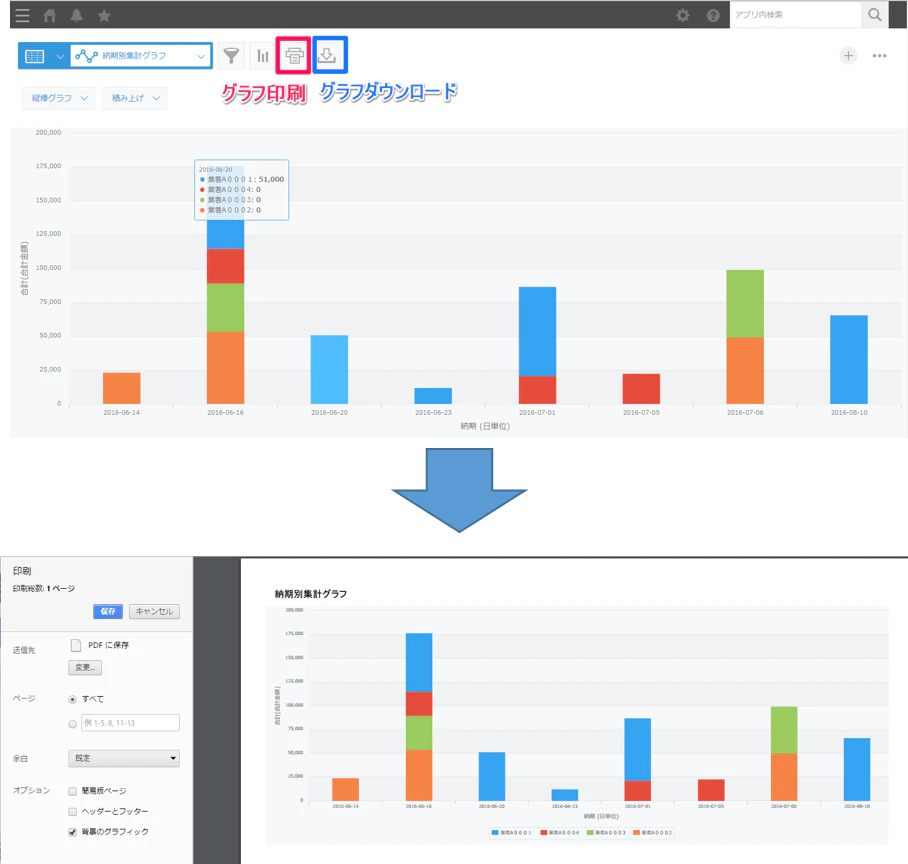Click the キャンセル button
The image size is (908, 864).
click(x=155, y=611)
